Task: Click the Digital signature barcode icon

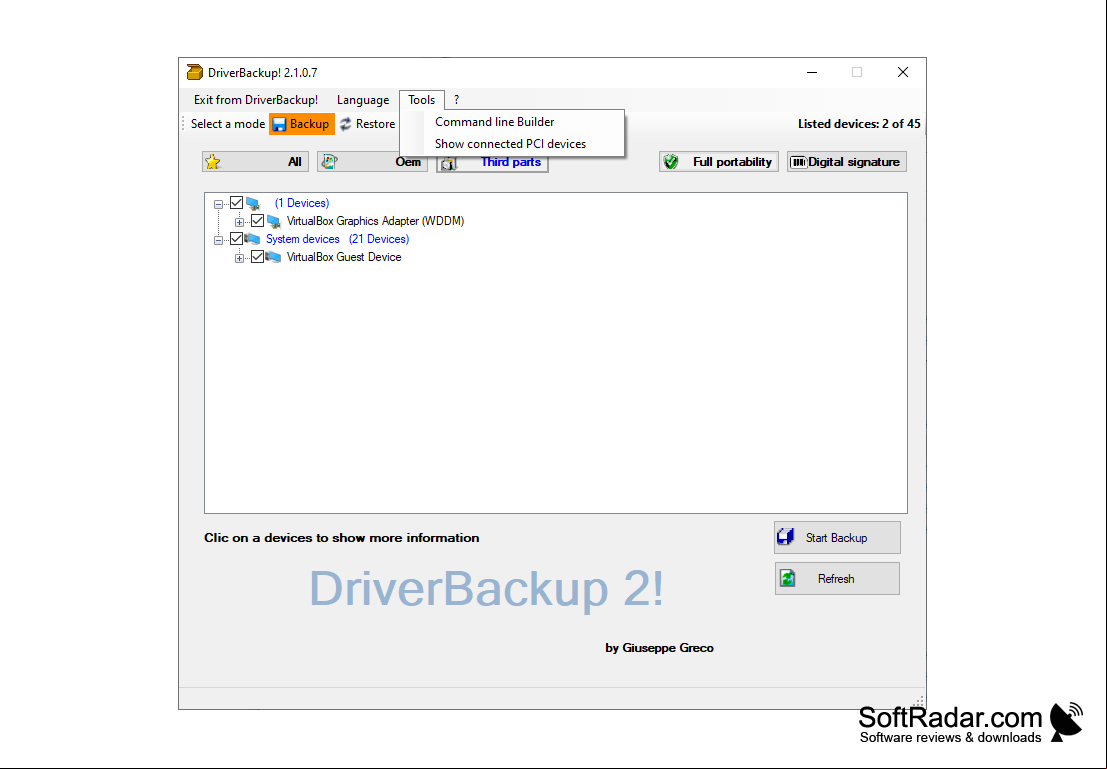Action: pos(798,162)
